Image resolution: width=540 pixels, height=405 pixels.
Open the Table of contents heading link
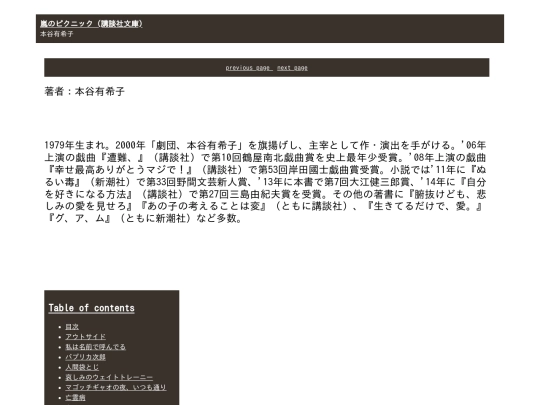tap(91, 308)
